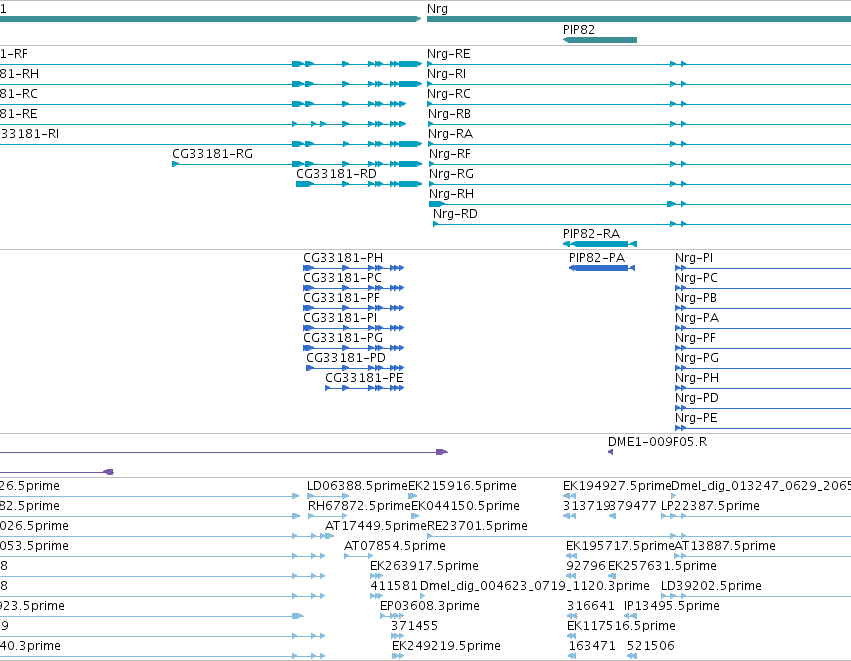Click the CG33181-PG protein label
The width and height of the screenshot is (851, 661).
point(342,338)
